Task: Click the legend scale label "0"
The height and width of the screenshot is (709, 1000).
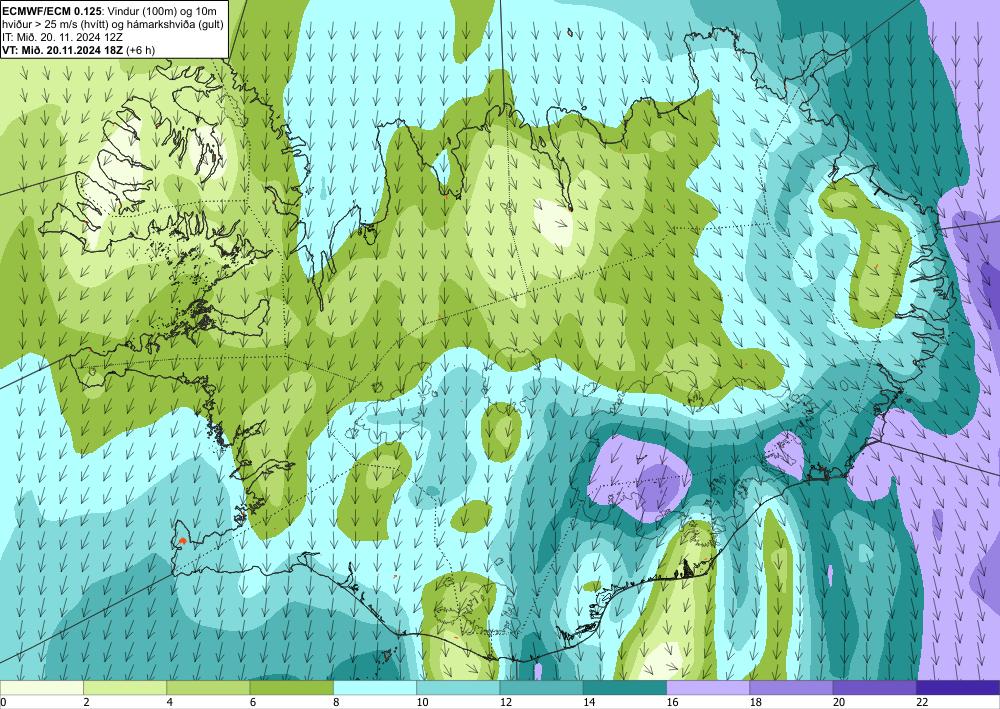Action: 3,702
